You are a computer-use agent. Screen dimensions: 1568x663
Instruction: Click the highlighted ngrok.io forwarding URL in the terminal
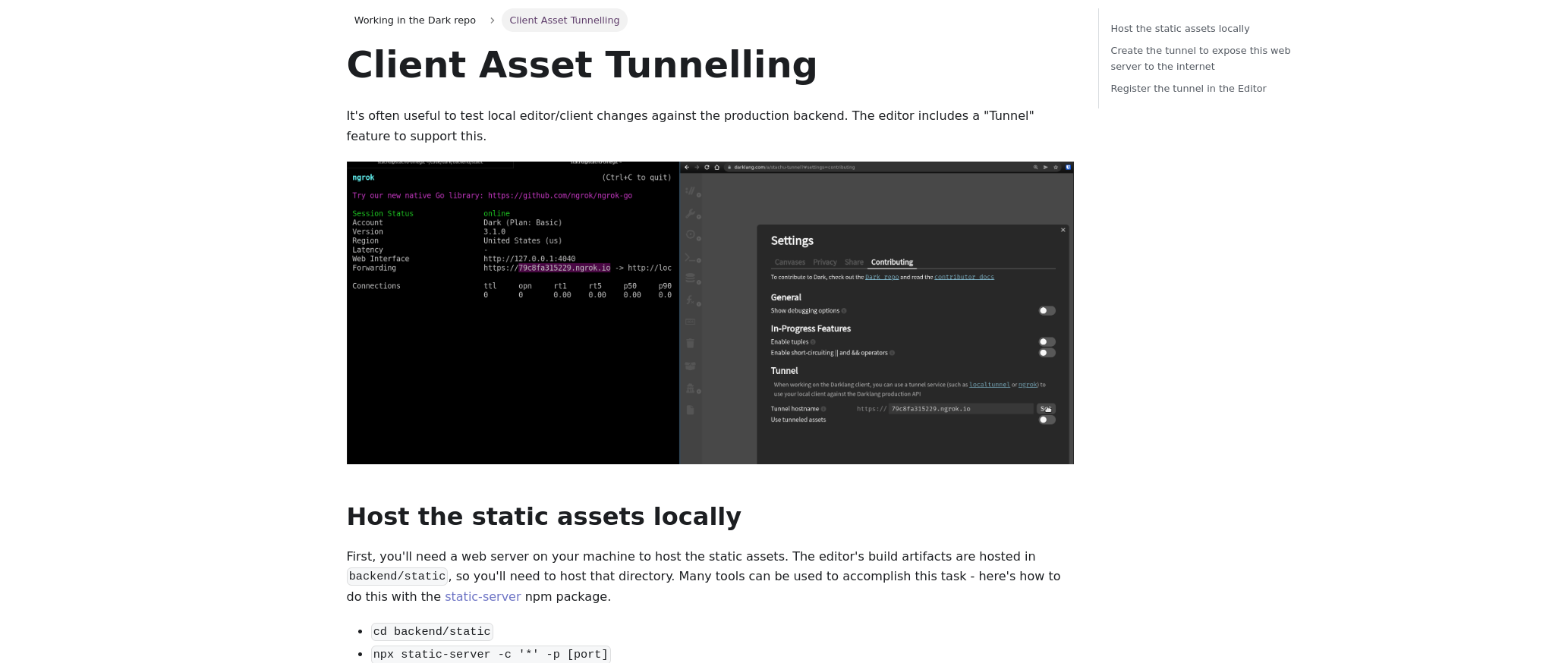(x=564, y=268)
